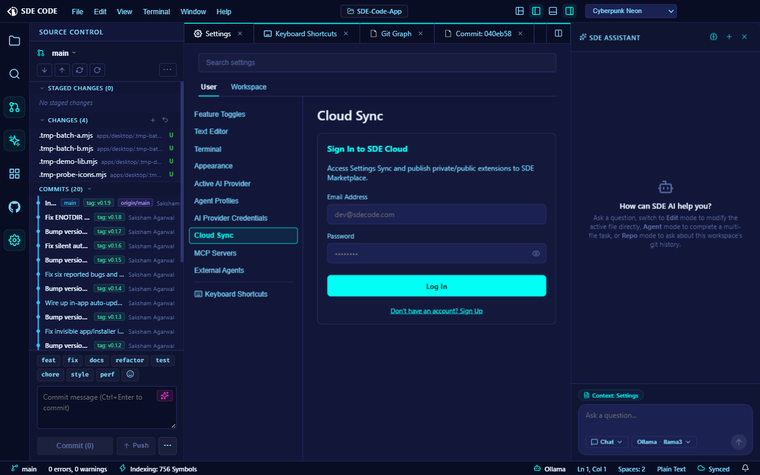Click the notifications bell in status bar
Screen dimensions: 760x475
(x=745, y=468)
